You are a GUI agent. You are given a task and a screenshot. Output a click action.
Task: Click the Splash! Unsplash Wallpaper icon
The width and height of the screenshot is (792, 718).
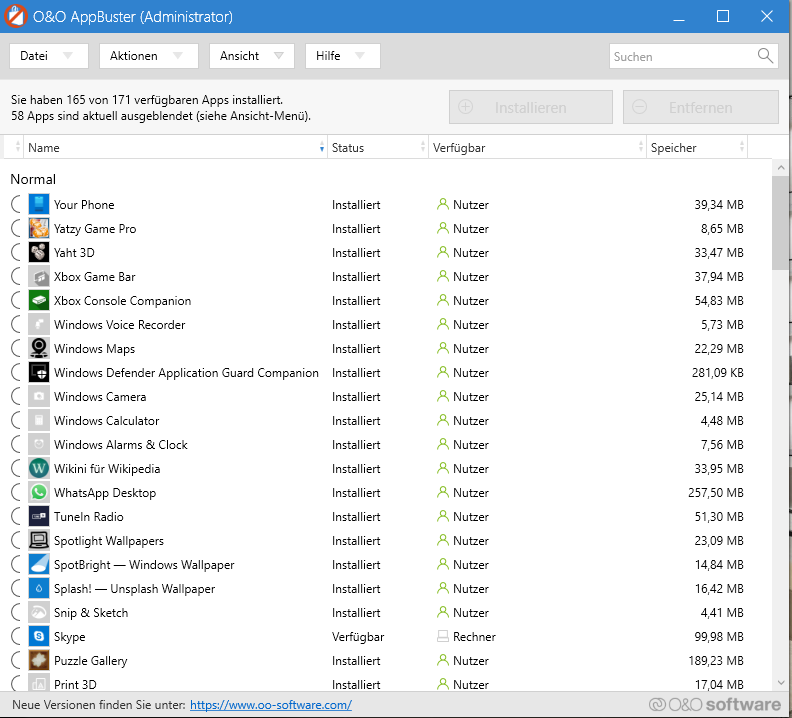39,589
